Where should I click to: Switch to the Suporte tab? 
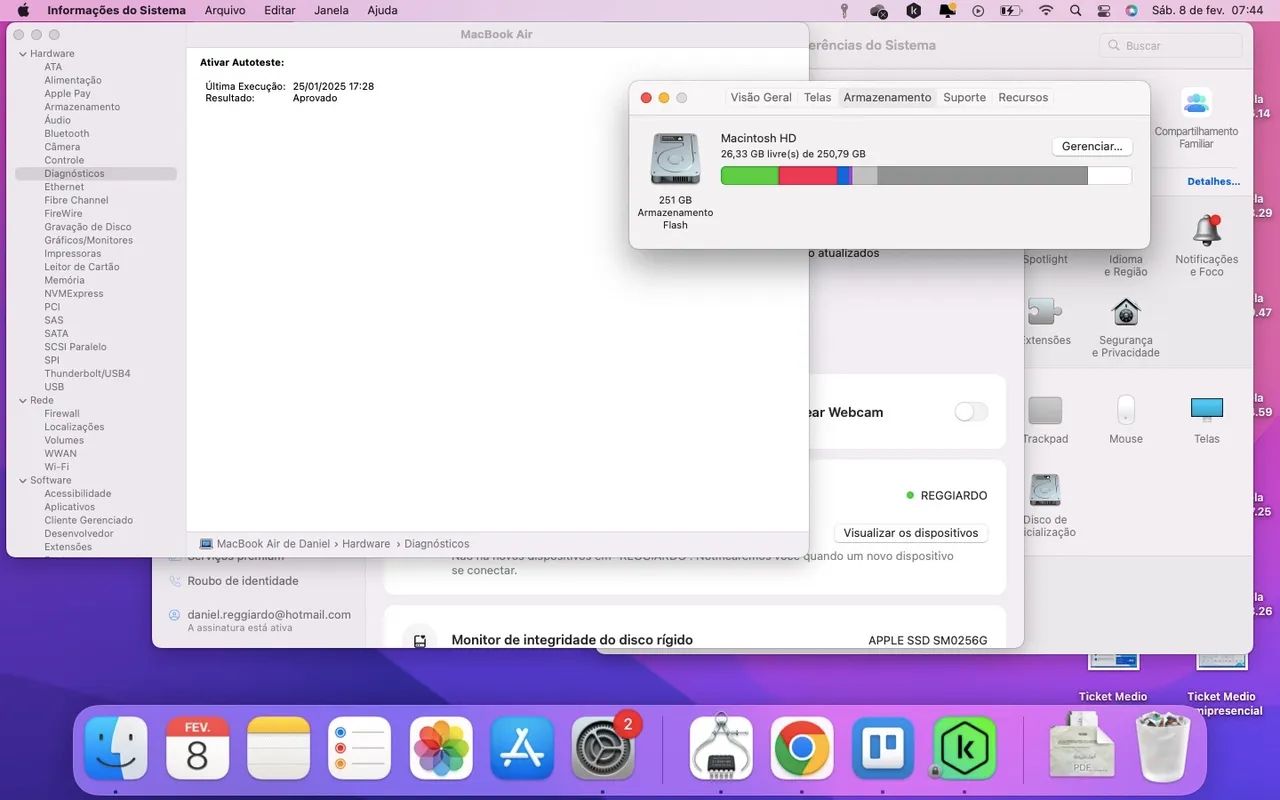click(x=964, y=97)
